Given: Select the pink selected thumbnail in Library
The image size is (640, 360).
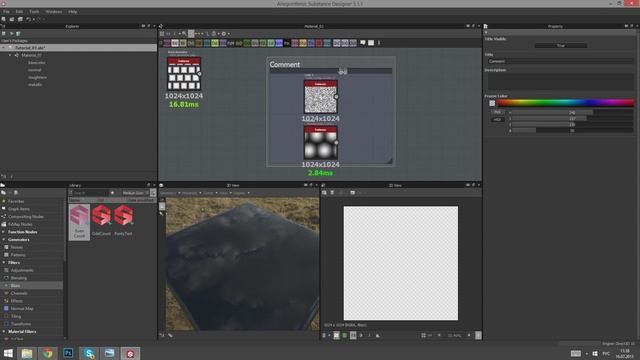Looking at the screenshot, I should pyautogui.click(x=79, y=222).
